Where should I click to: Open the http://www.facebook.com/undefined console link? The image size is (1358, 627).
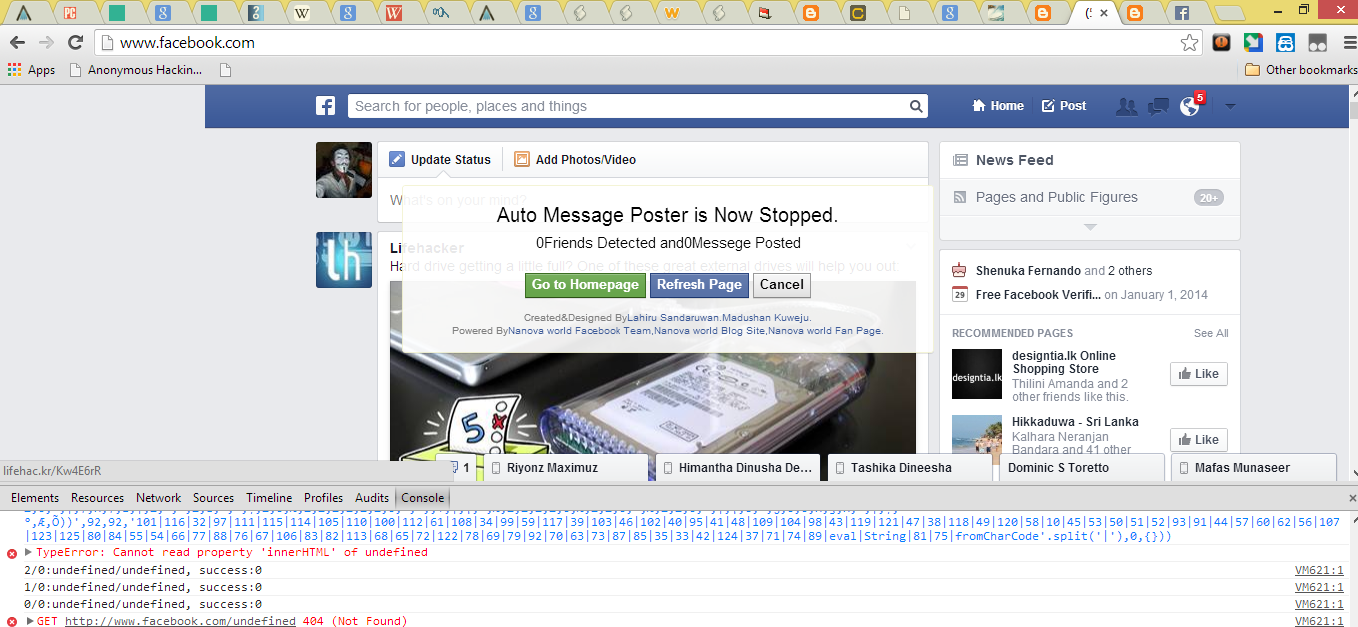(x=180, y=621)
